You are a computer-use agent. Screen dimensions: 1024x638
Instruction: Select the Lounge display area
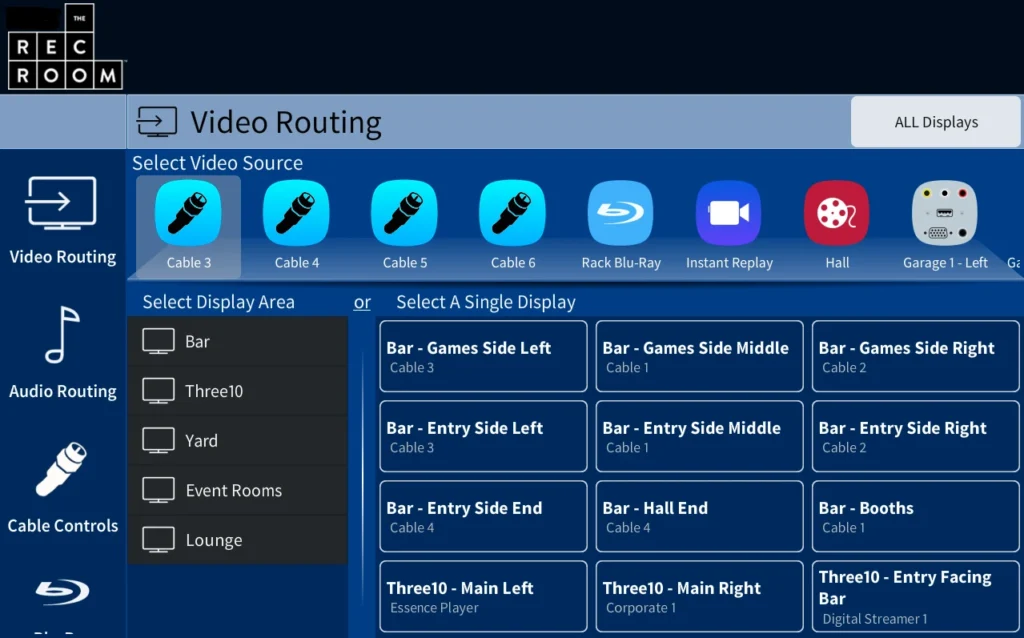[x=237, y=540]
